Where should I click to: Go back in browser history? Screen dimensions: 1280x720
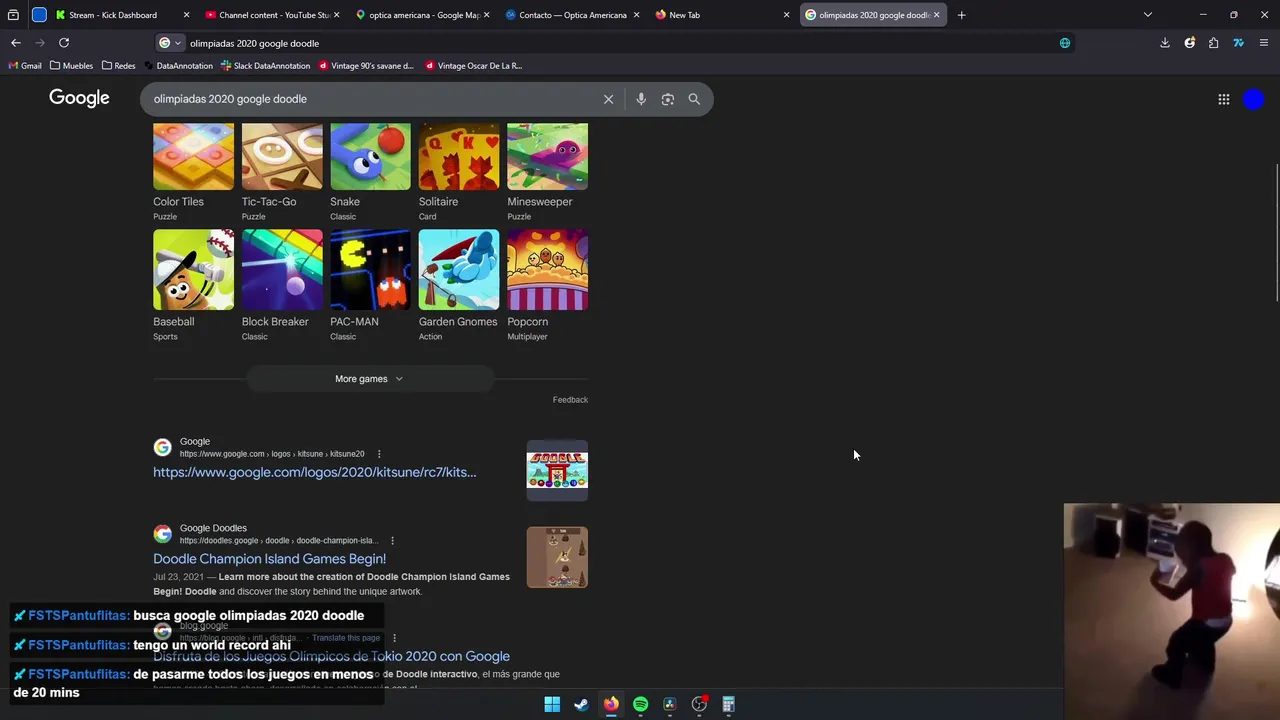click(15, 43)
